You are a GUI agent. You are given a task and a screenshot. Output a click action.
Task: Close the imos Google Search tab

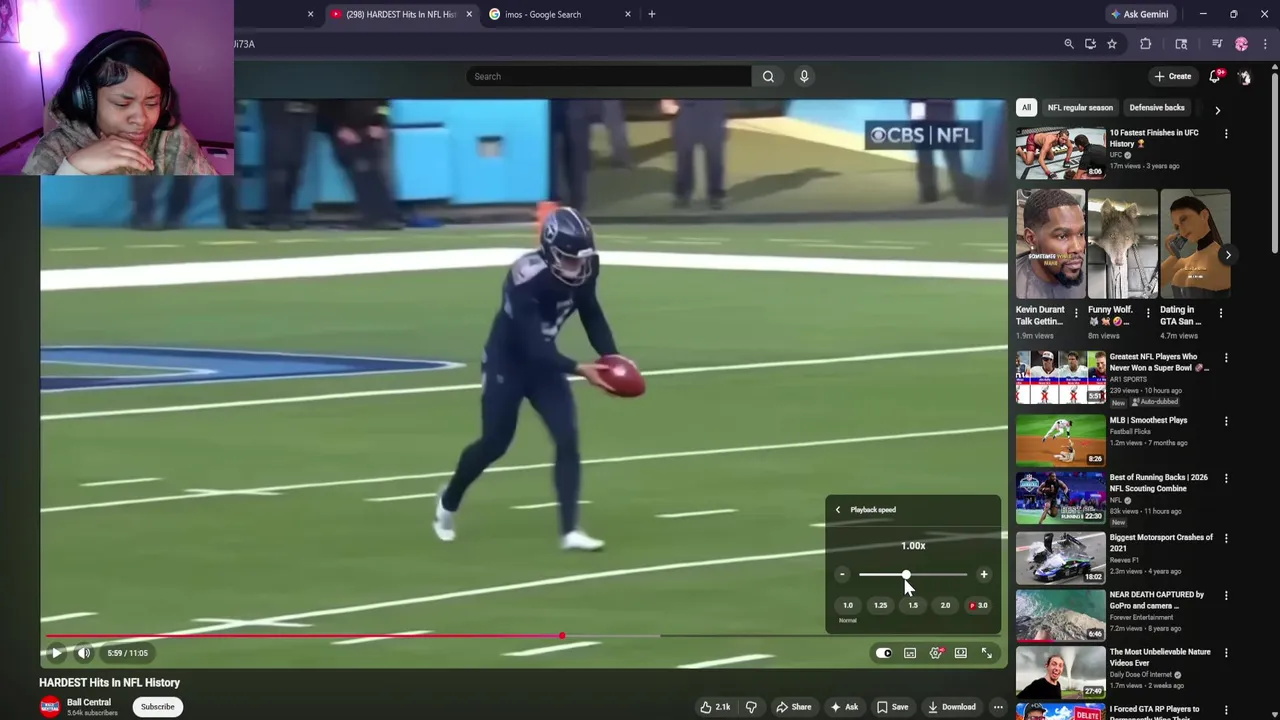coord(628,14)
